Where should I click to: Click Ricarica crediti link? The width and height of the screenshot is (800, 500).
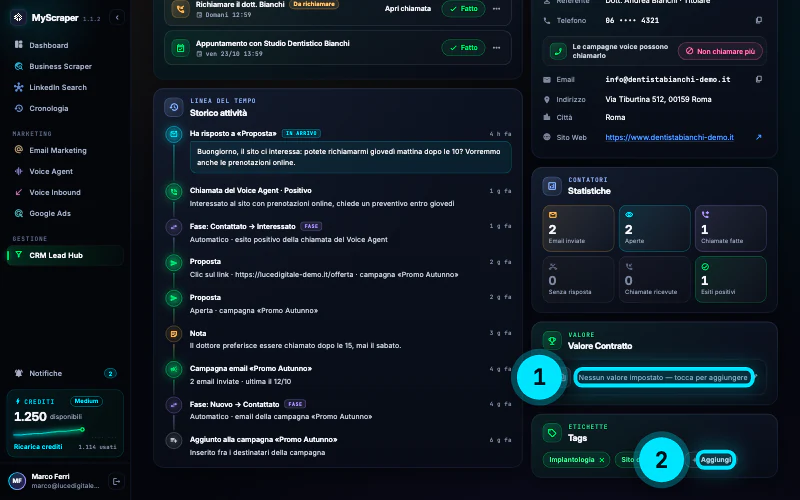38,446
